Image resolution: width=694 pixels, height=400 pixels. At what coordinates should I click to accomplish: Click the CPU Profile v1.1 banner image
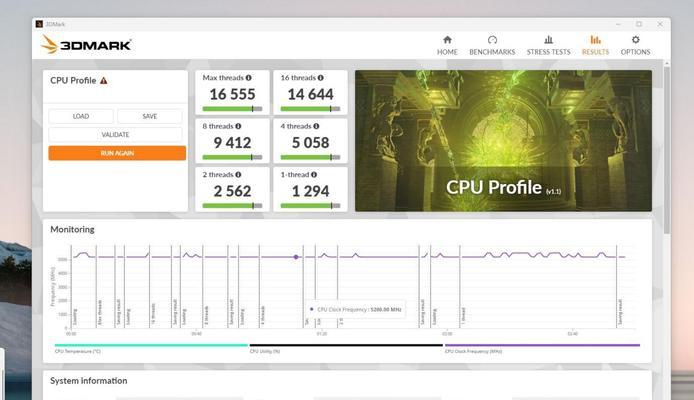pos(503,141)
